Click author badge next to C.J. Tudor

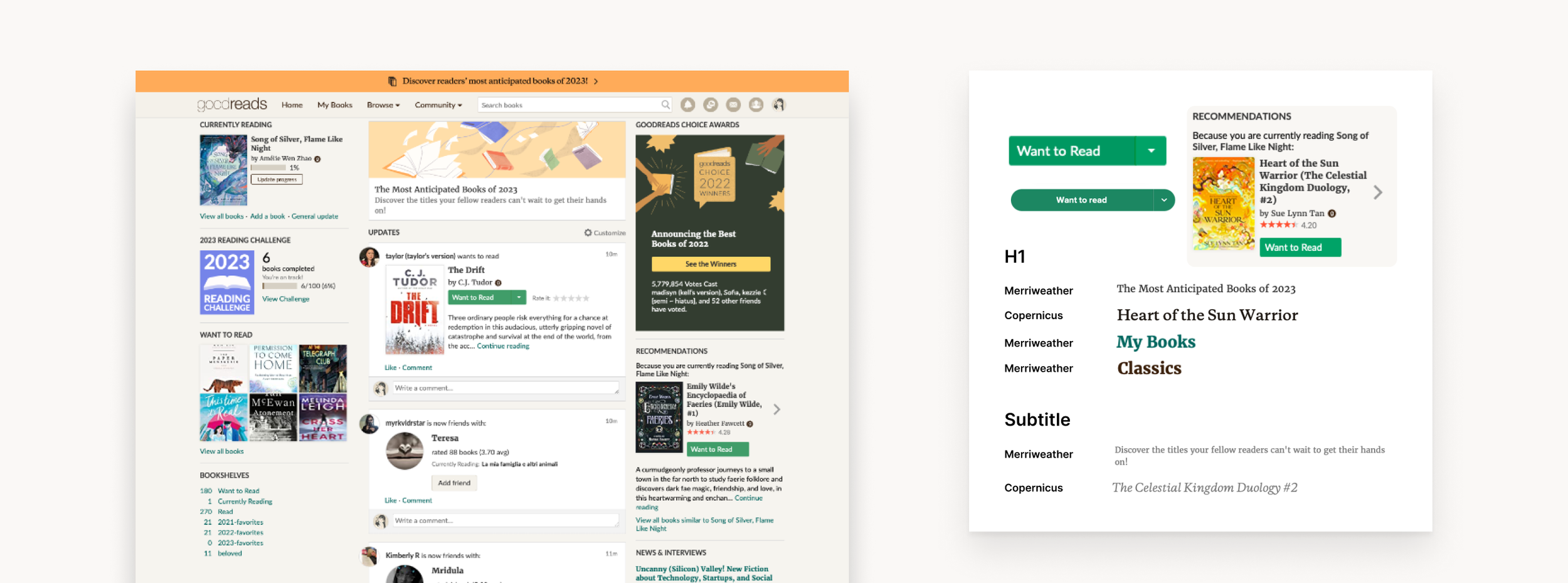click(499, 283)
